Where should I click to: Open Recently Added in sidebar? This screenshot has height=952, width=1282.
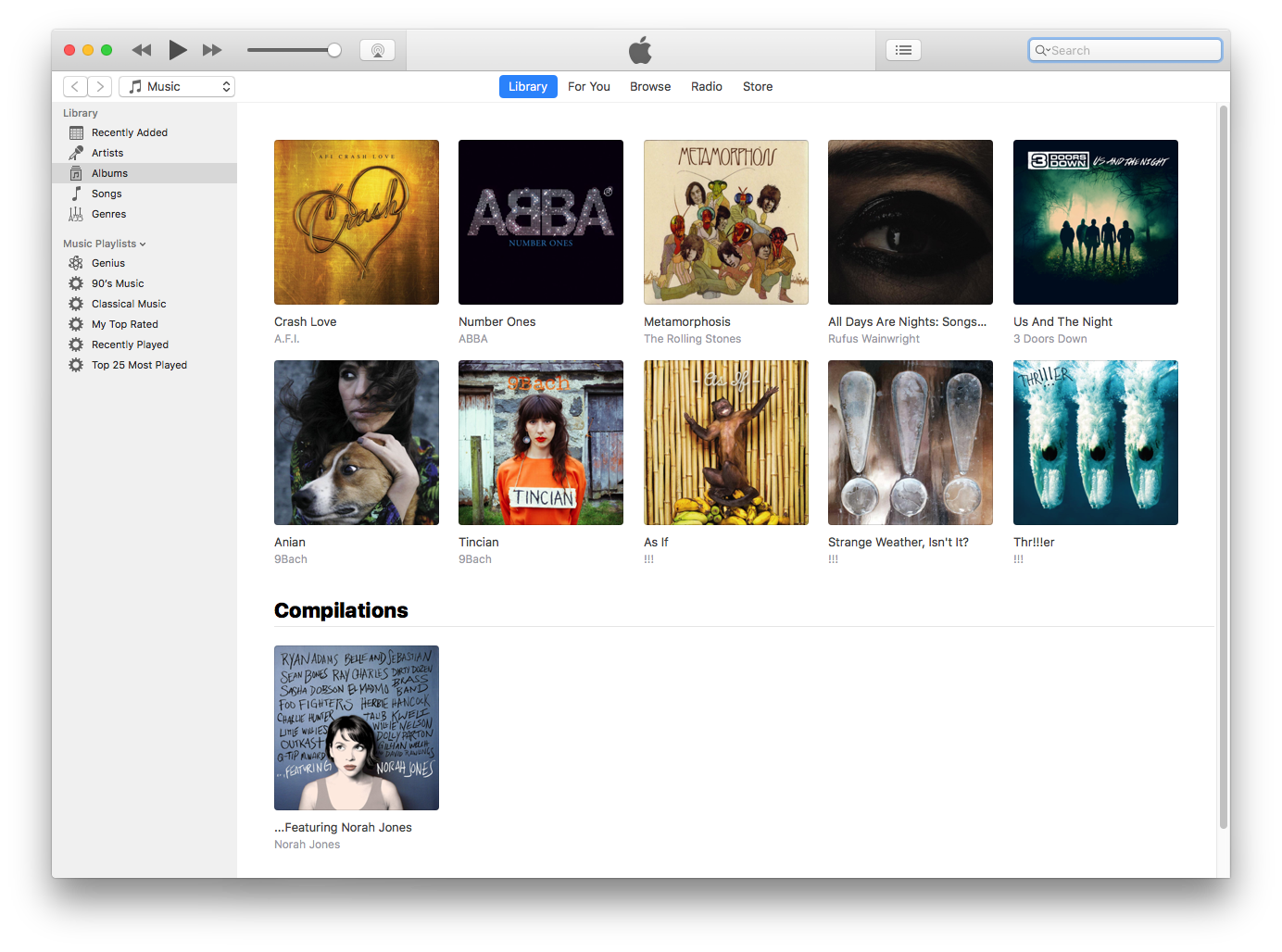click(129, 132)
